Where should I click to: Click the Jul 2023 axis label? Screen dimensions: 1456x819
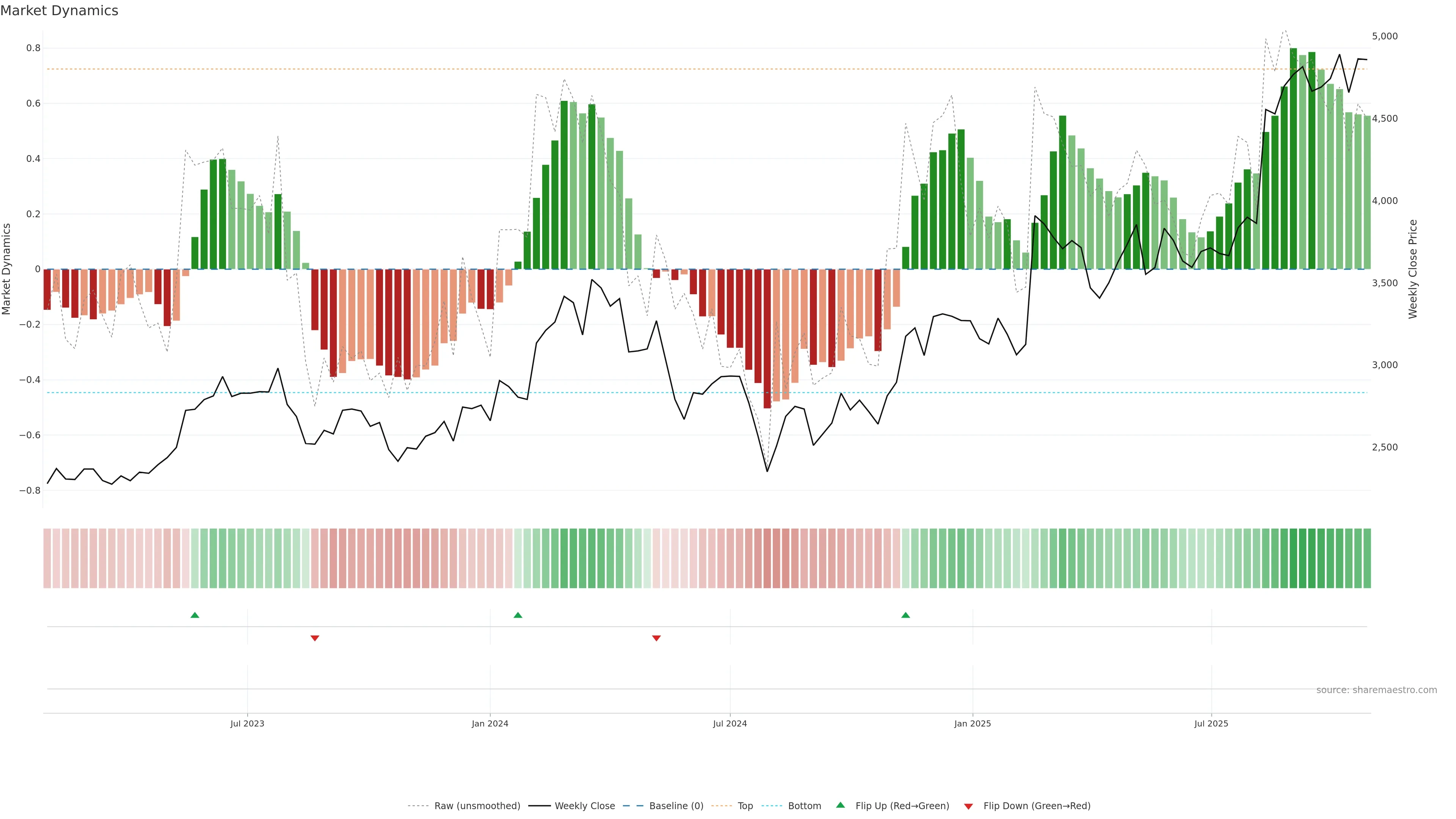(x=247, y=723)
